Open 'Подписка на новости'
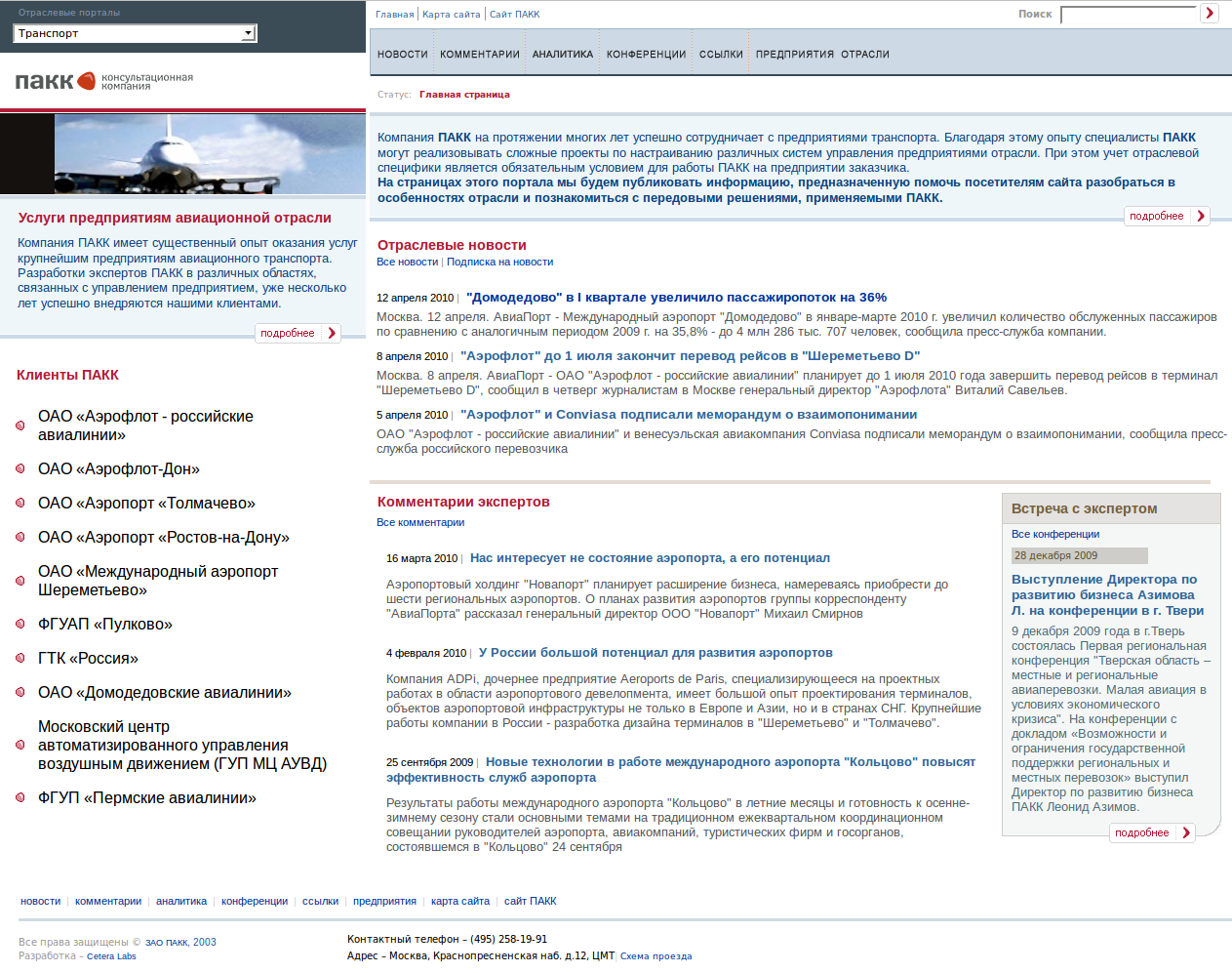The height and width of the screenshot is (973, 1232). (x=498, y=262)
